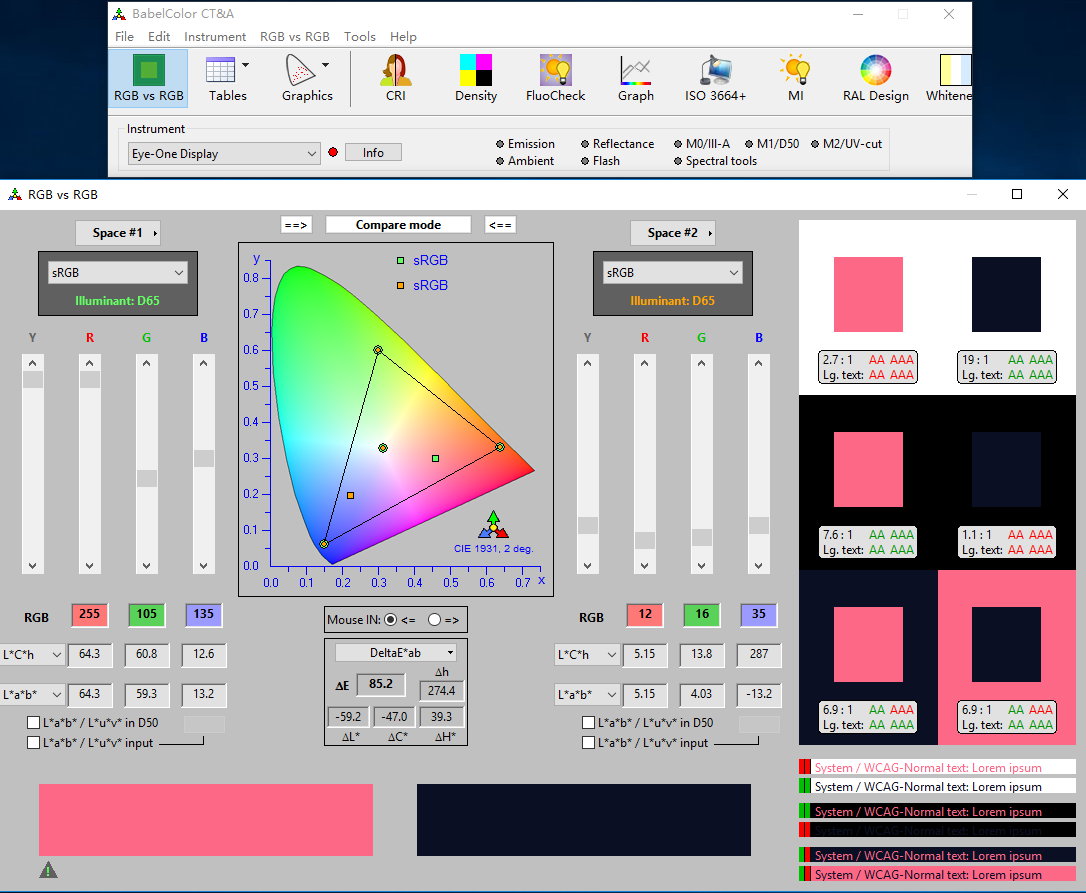
Task: Open the Whiteness tool
Action: 949,78
